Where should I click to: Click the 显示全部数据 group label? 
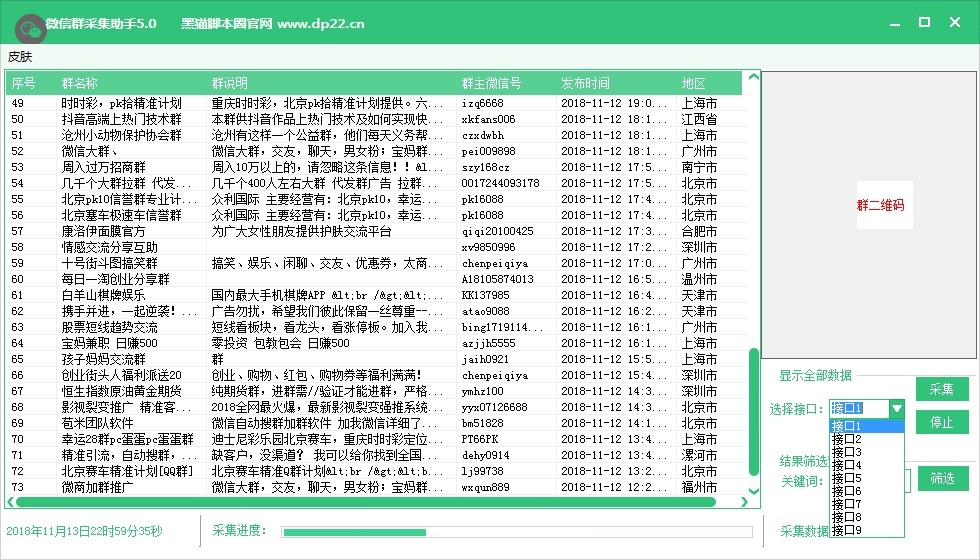pyautogui.click(x=815, y=376)
